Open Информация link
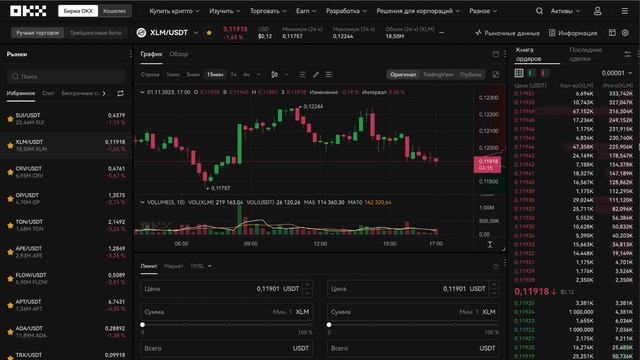This screenshot has height=360, width=640. tap(573, 33)
